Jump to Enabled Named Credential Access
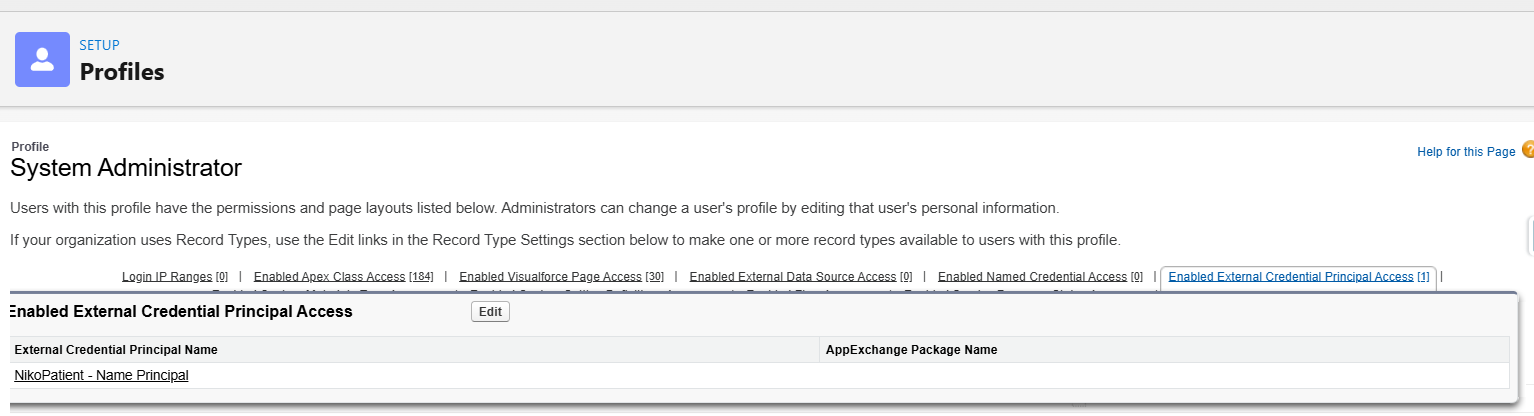Image resolution: width=1534 pixels, height=416 pixels. pyautogui.click(x=1040, y=277)
